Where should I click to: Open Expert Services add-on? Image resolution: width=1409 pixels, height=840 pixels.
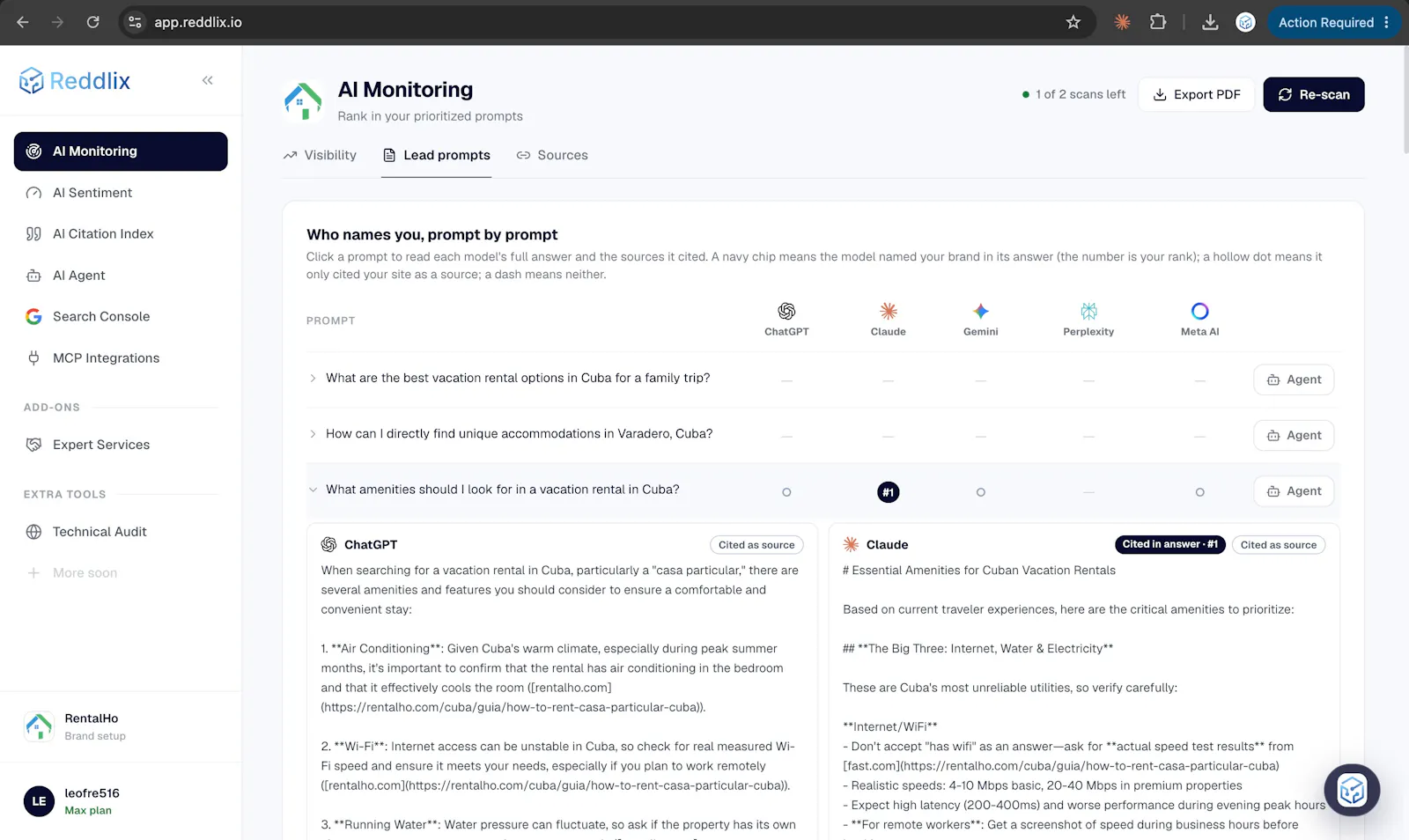pos(121,445)
